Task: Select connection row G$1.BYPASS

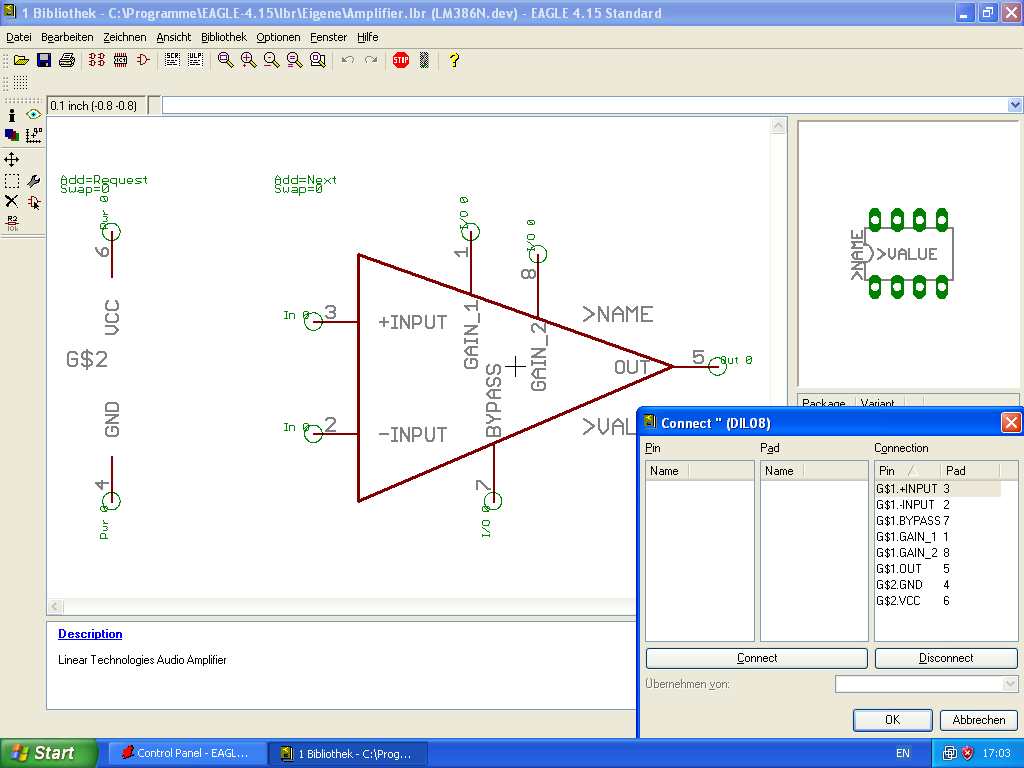Action: tap(938, 520)
